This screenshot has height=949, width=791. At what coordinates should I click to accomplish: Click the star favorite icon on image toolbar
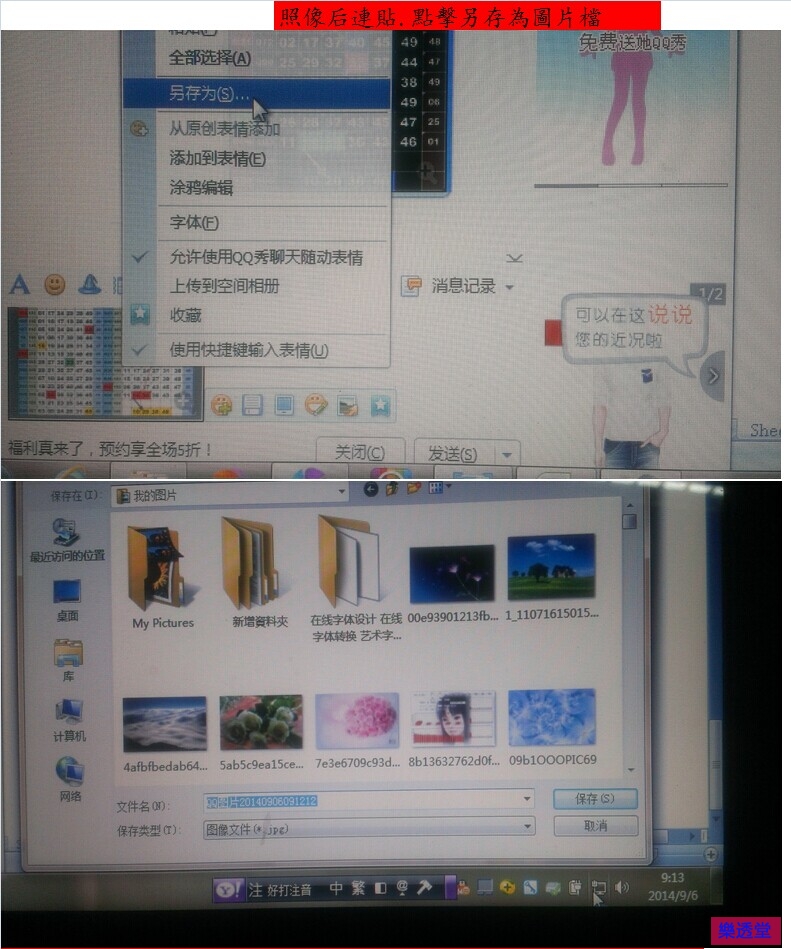pyautogui.click(x=380, y=405)
